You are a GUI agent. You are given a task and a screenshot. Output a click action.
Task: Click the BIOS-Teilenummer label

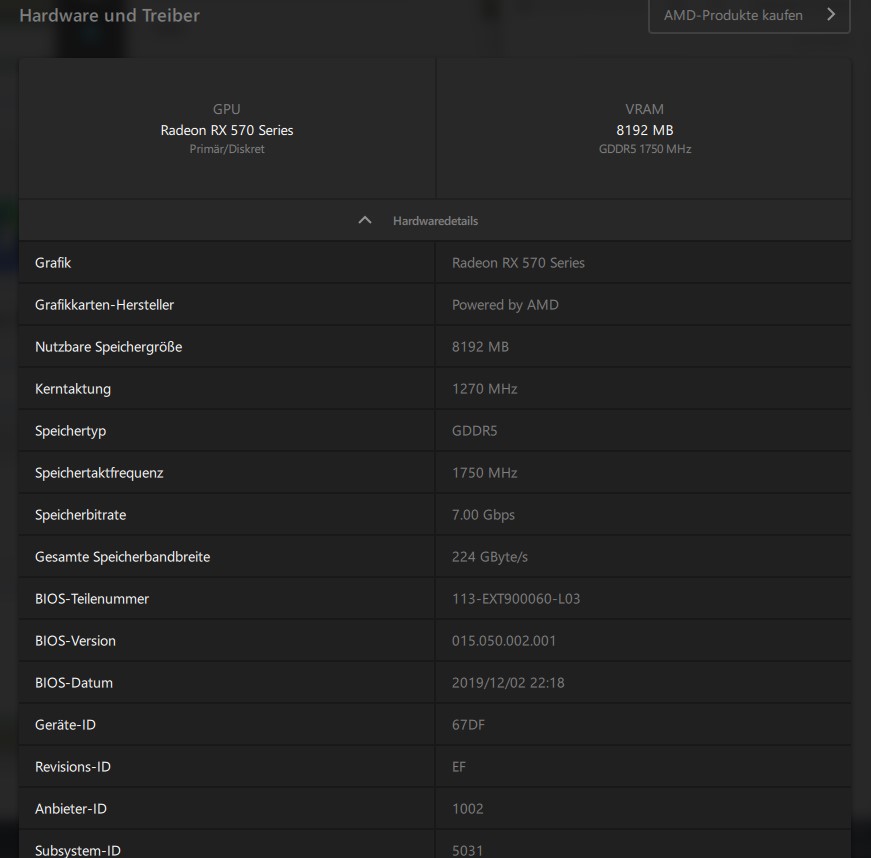(x=92, y=599)
